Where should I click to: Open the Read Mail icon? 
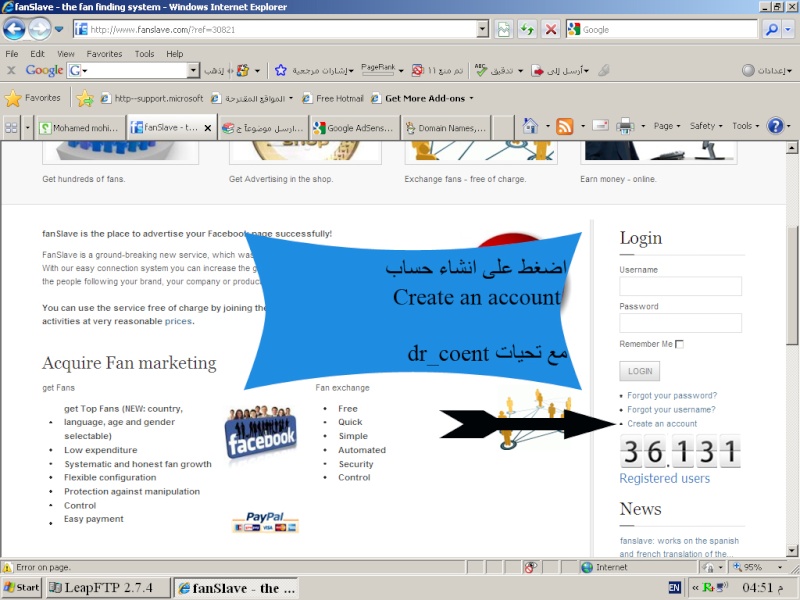pyautogui.click(x=601, y=126)
